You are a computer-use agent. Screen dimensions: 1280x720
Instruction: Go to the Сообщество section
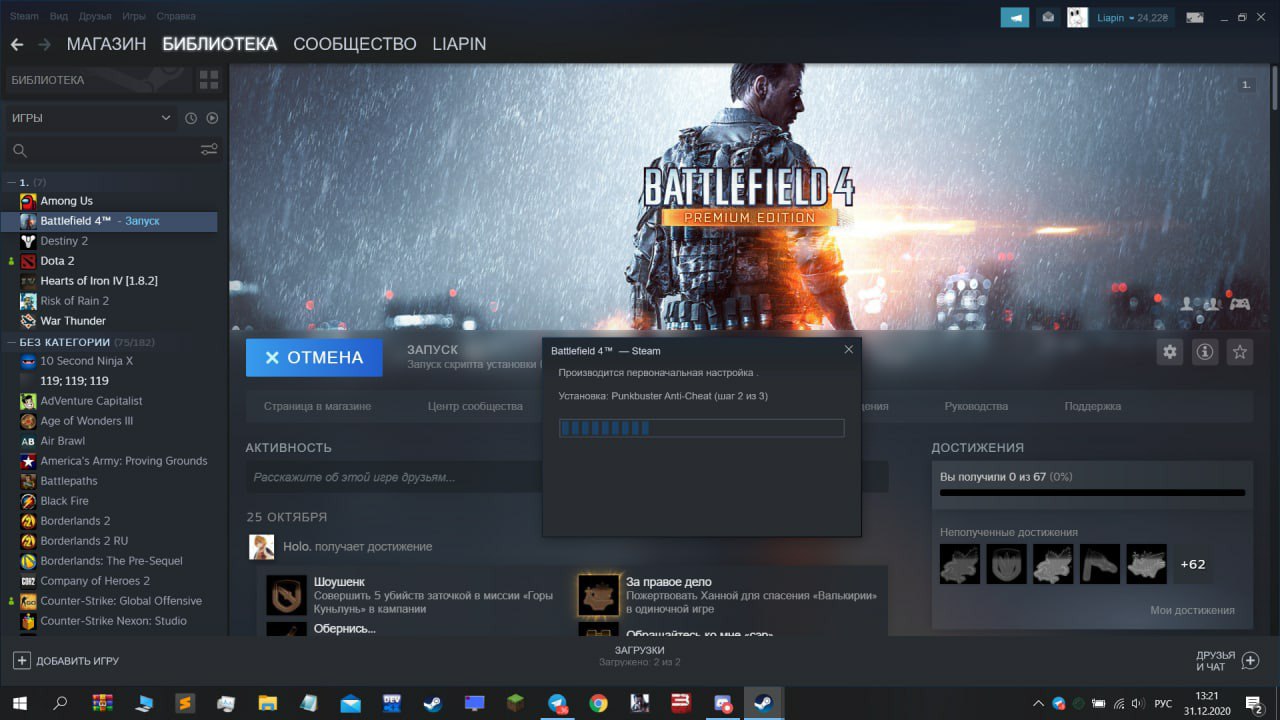354,44
